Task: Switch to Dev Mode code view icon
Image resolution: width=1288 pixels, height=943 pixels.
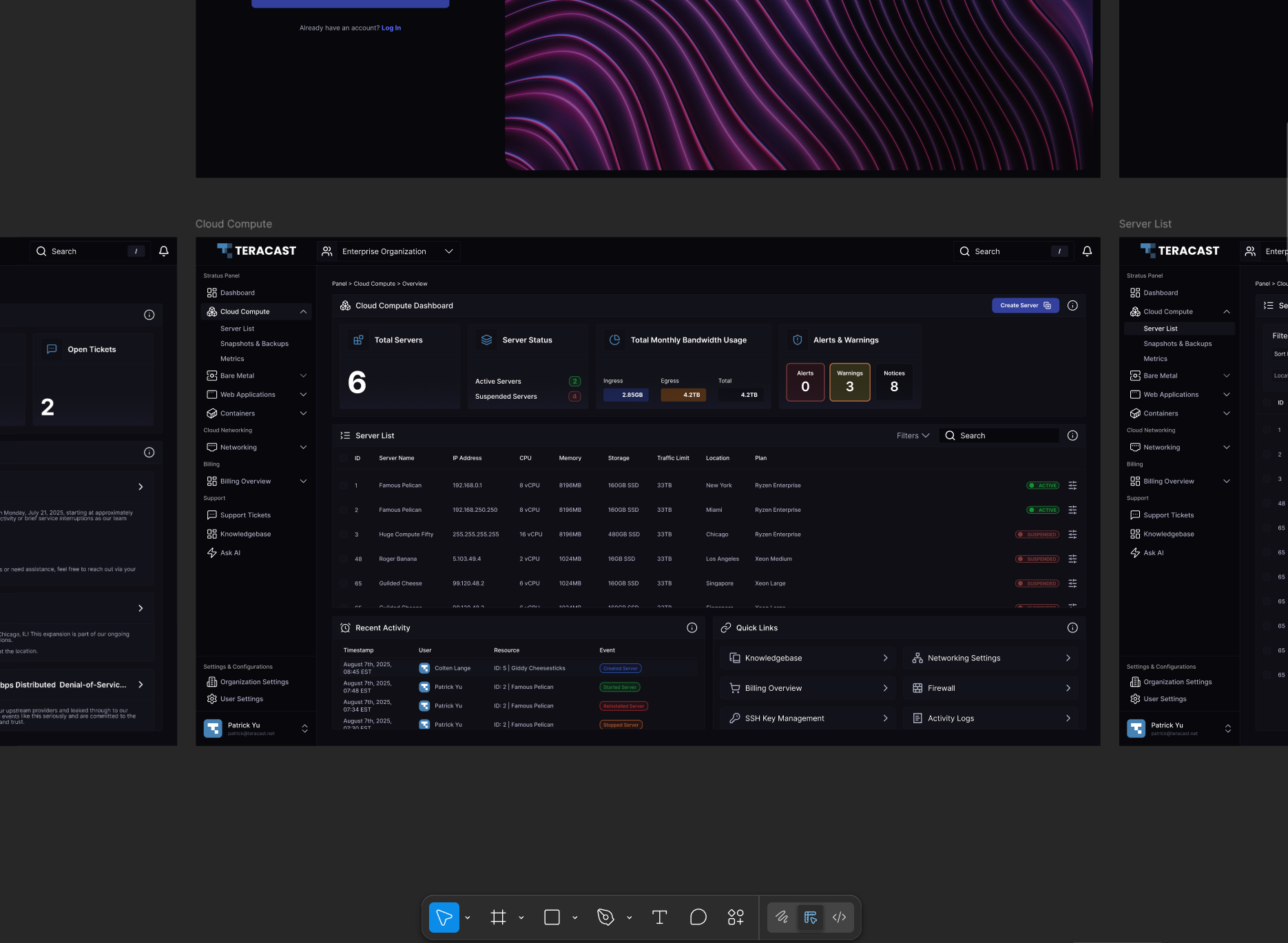Action: [839, 917]
